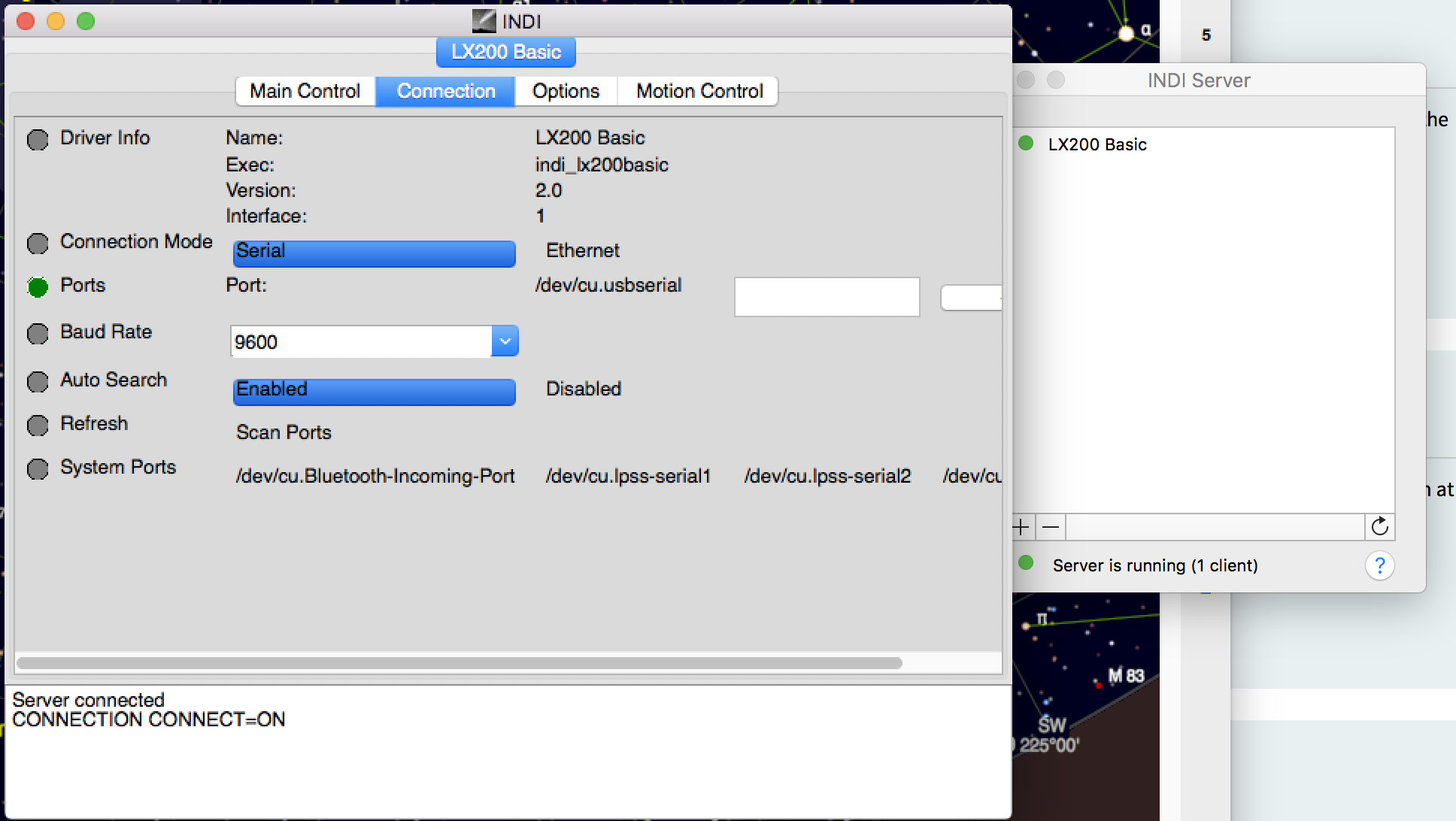The image size is (1456, 821).
Task: Click the Scan Ports button
Action: [284, 432]
